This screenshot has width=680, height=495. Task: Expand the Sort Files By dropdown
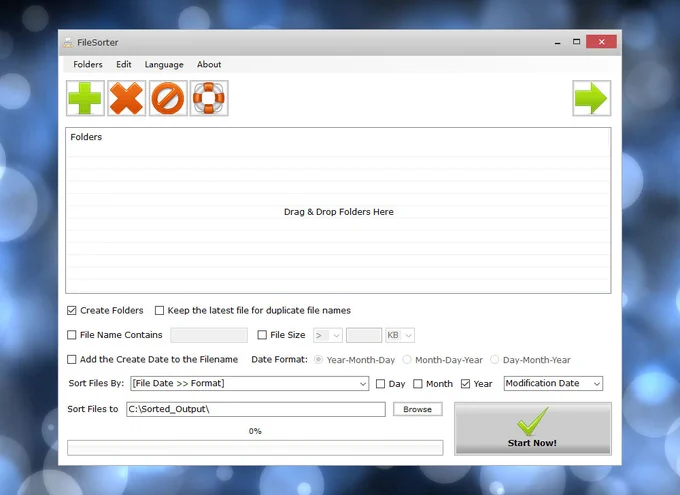coord(249,384)
